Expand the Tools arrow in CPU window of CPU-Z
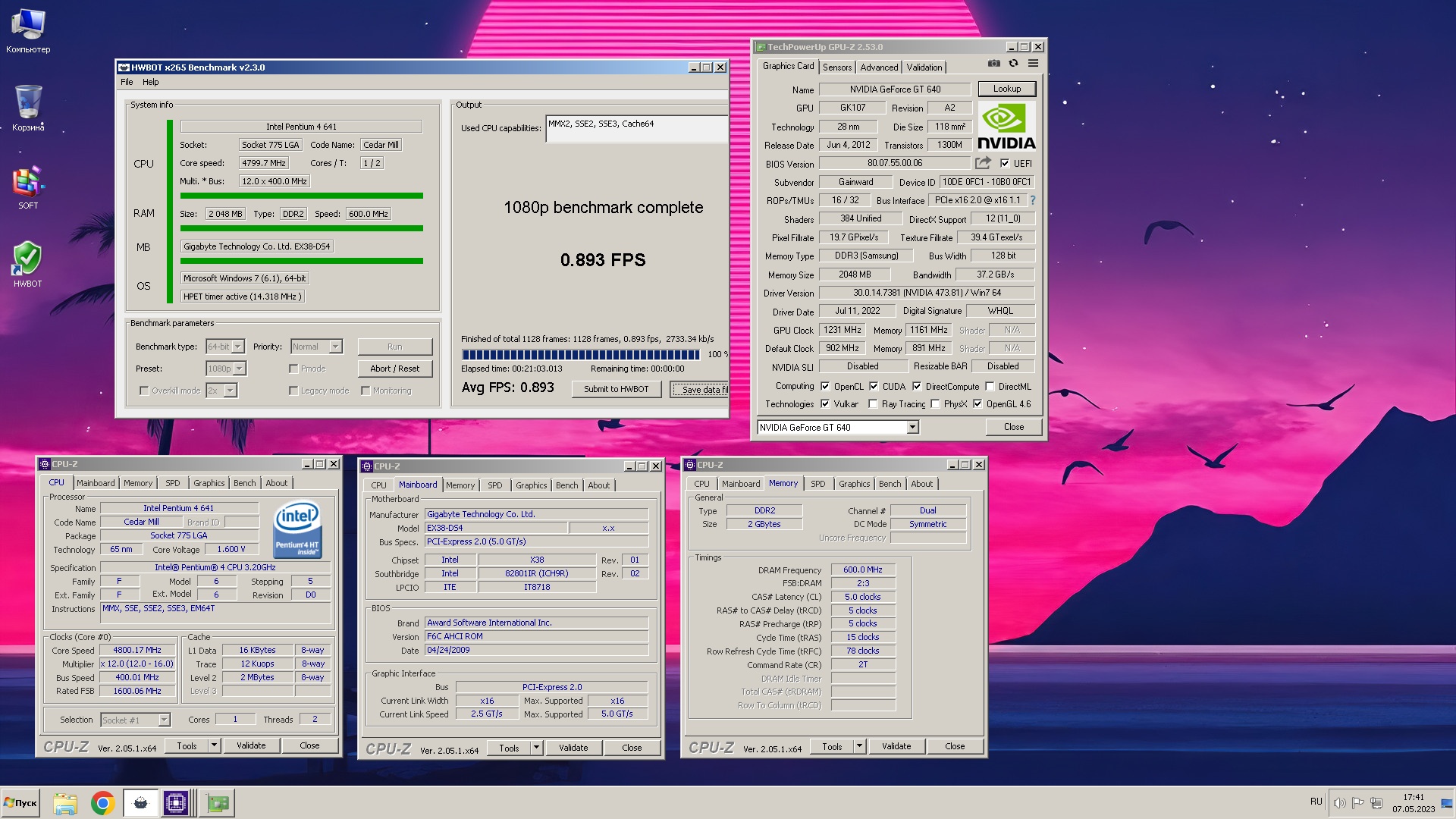The width and height of the screenshot is (1456, 819). 215,745
